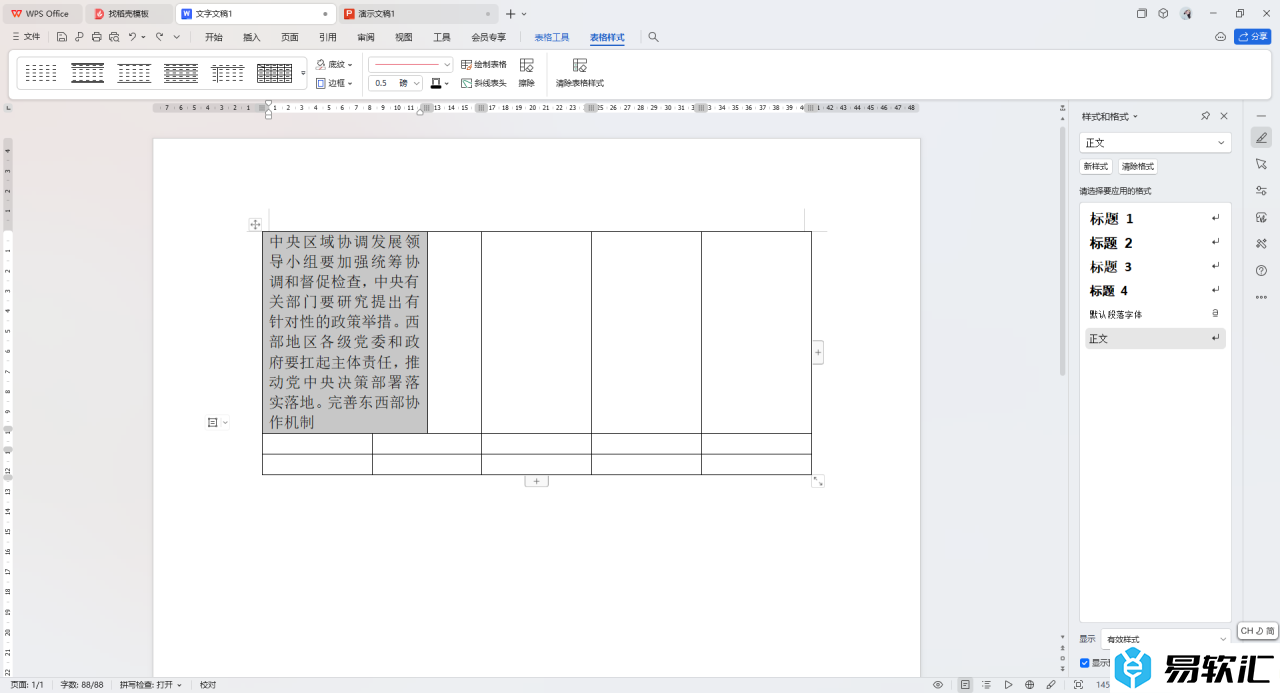Click the vertical document scrollbar

click(1062, 250)
